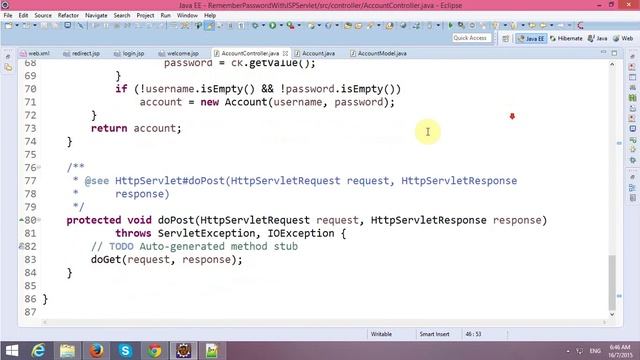
Task: Open the Project menu
Action: pyautogui.click(x=145, y=15)
